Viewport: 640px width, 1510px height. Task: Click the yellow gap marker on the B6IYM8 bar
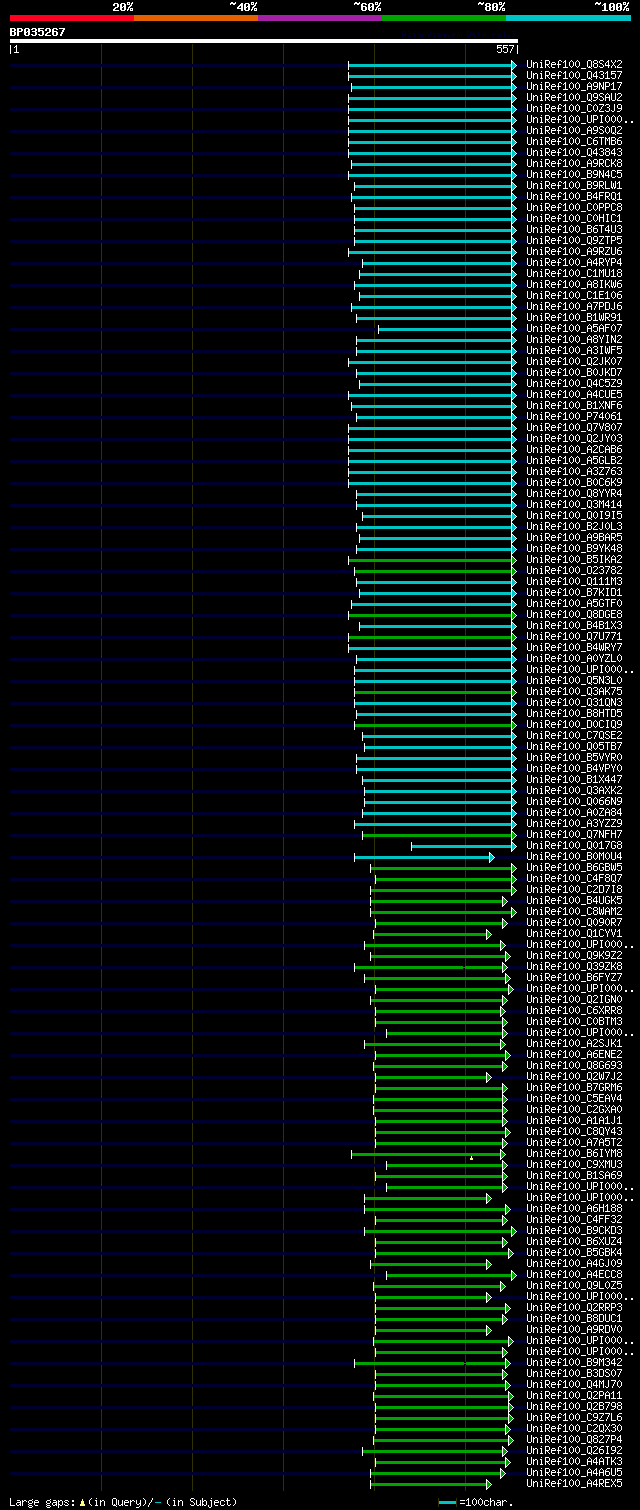tap(471, 1157)
